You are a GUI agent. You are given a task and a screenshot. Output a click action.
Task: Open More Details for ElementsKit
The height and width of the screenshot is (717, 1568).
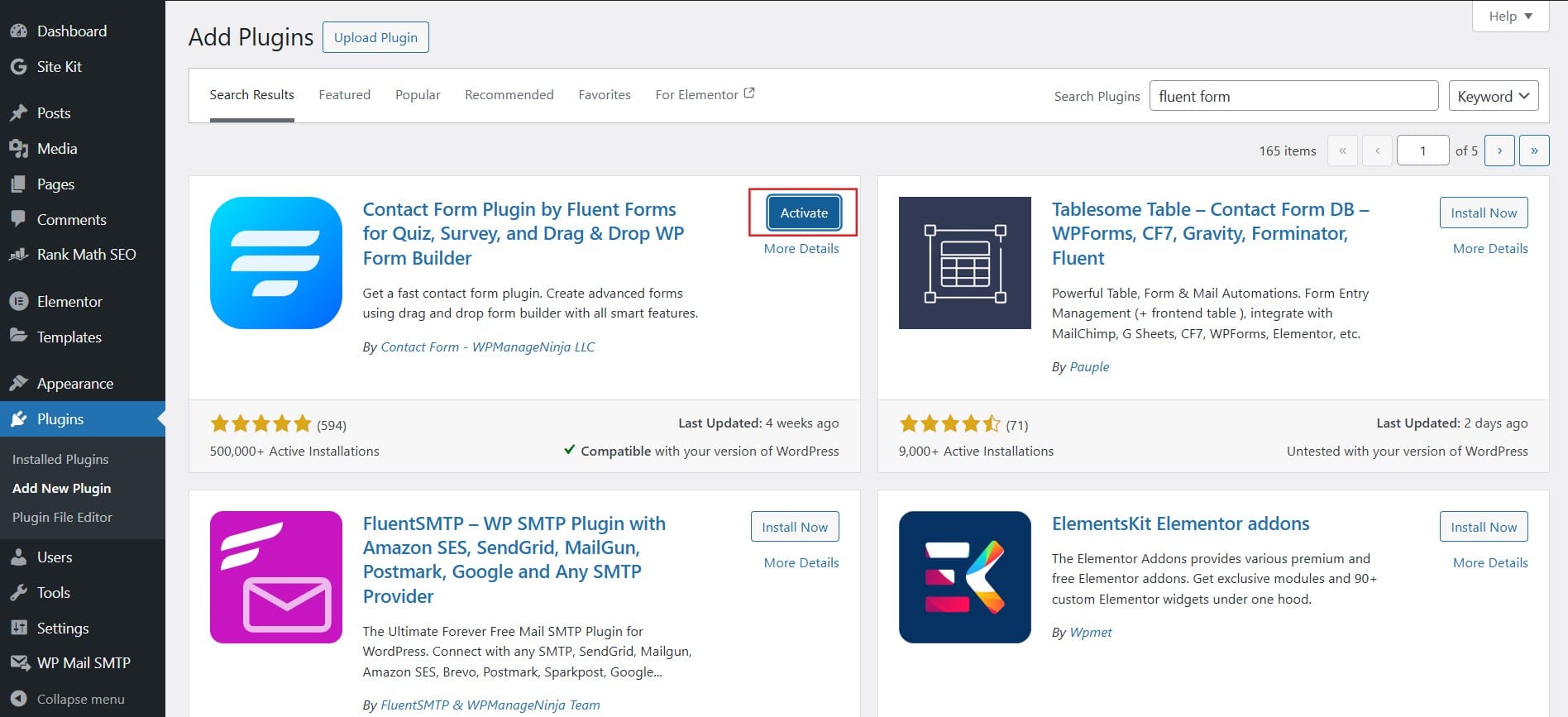coord(1490,563)
